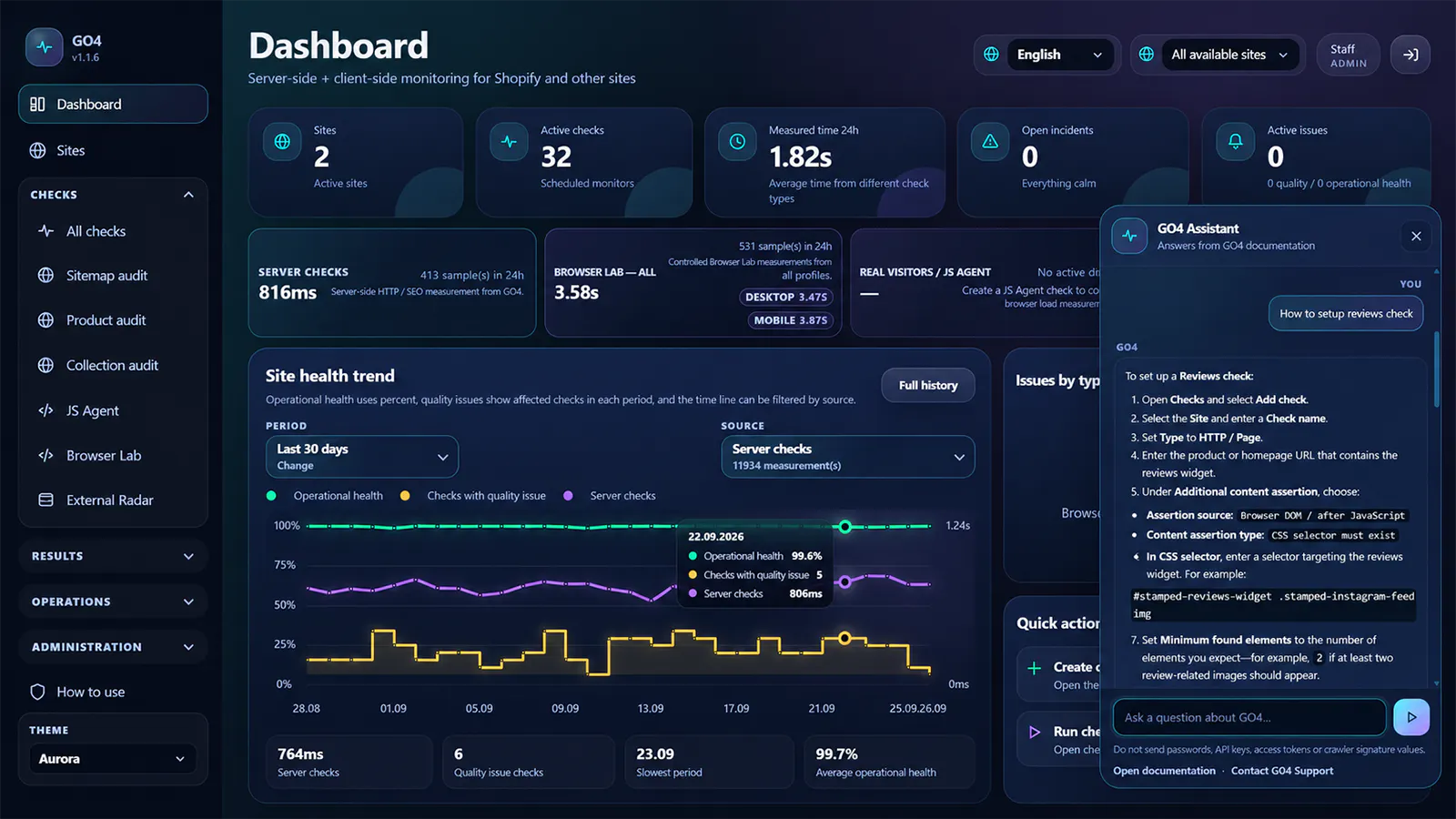Open the Aurora theme dropdown

tap(113, 759)
